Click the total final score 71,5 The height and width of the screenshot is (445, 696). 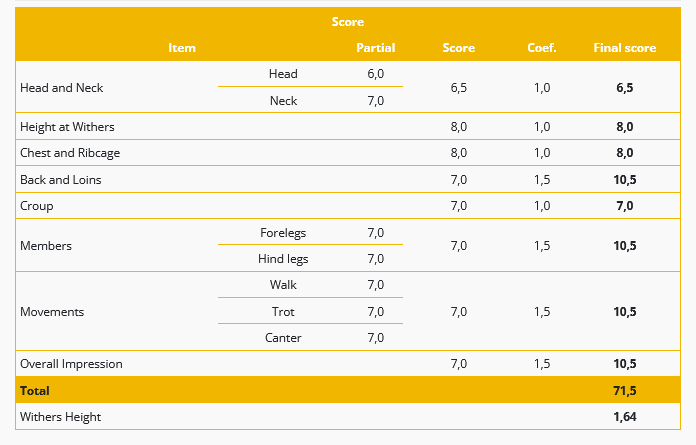tap(625, 390)
